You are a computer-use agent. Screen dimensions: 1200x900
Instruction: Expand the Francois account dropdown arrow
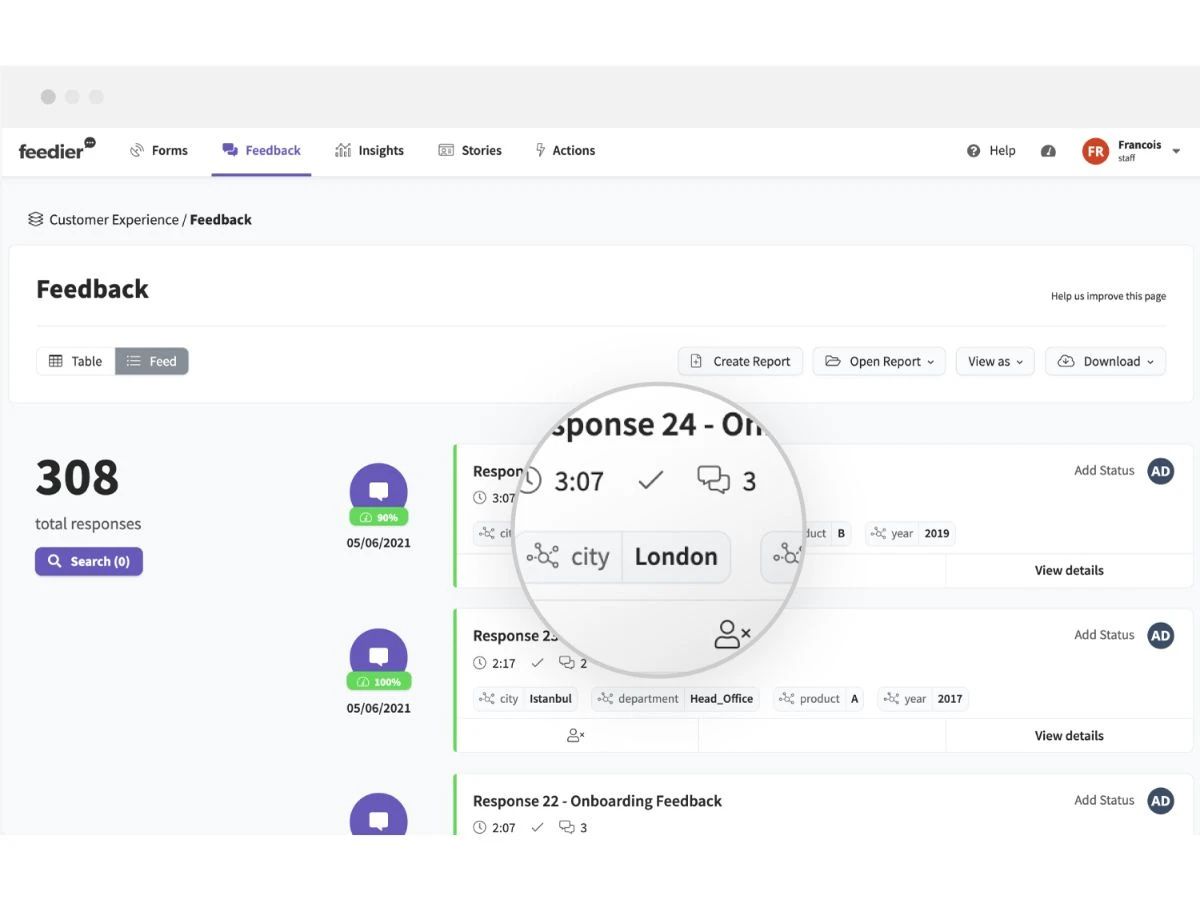[1176, 151]
